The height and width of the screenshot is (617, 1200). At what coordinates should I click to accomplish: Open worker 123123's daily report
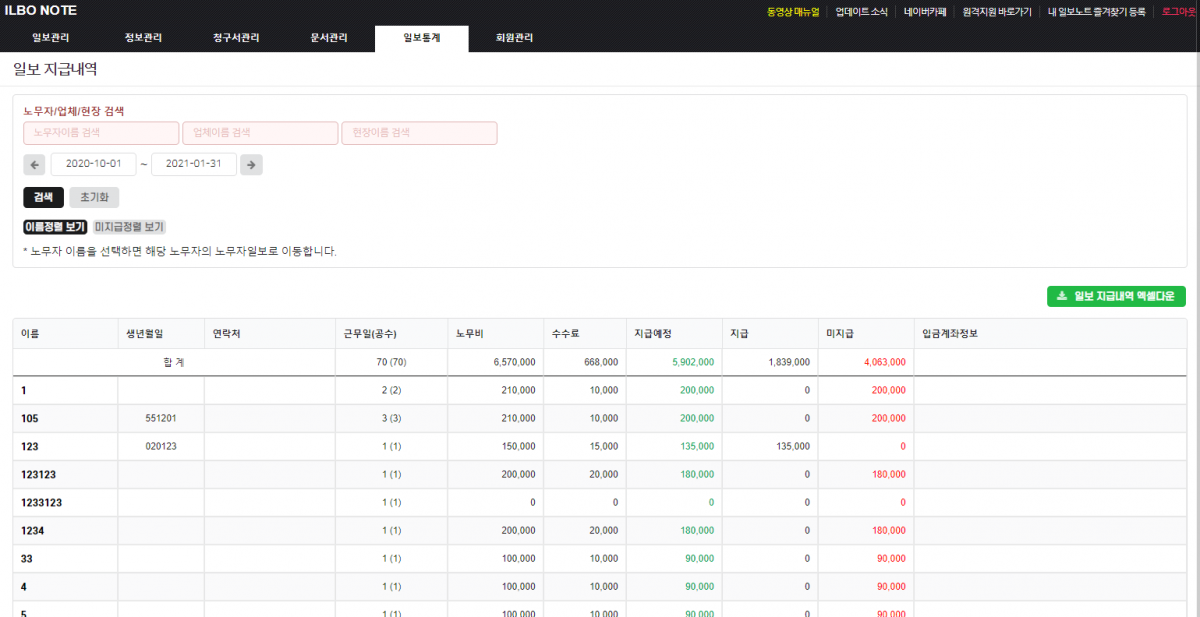[42, 474]
